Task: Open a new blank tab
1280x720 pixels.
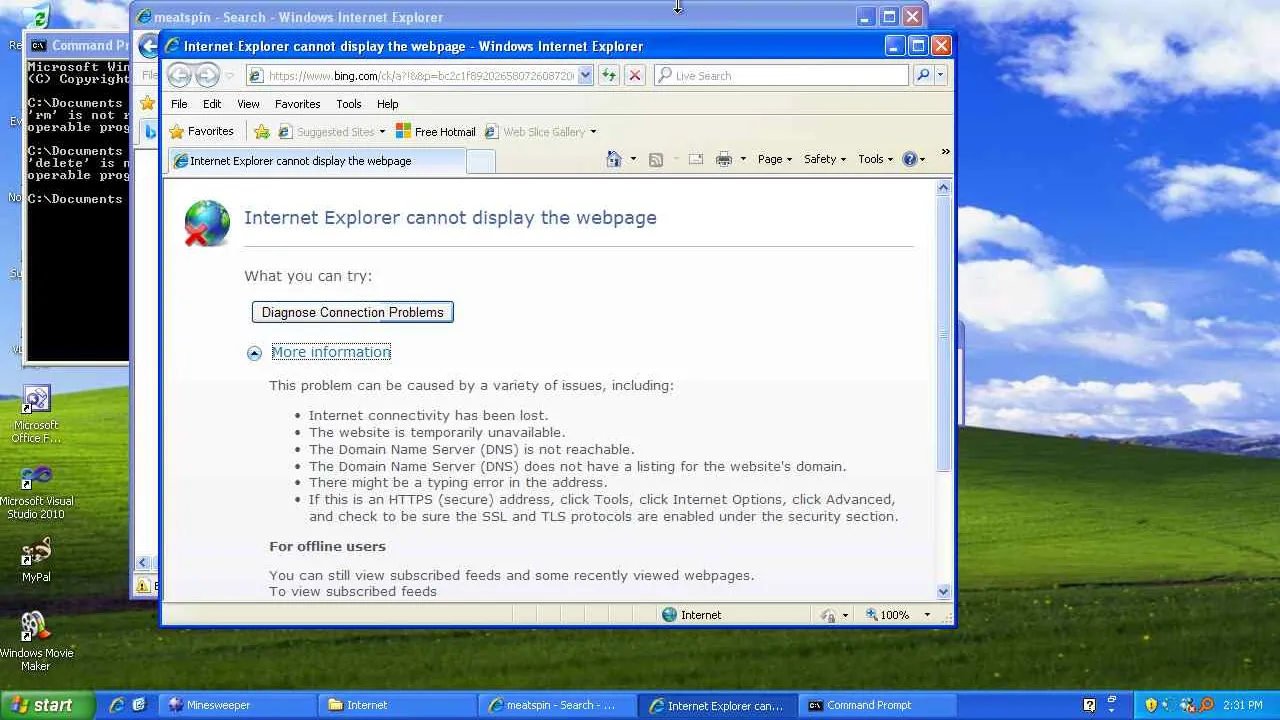Action: point(481,161)
